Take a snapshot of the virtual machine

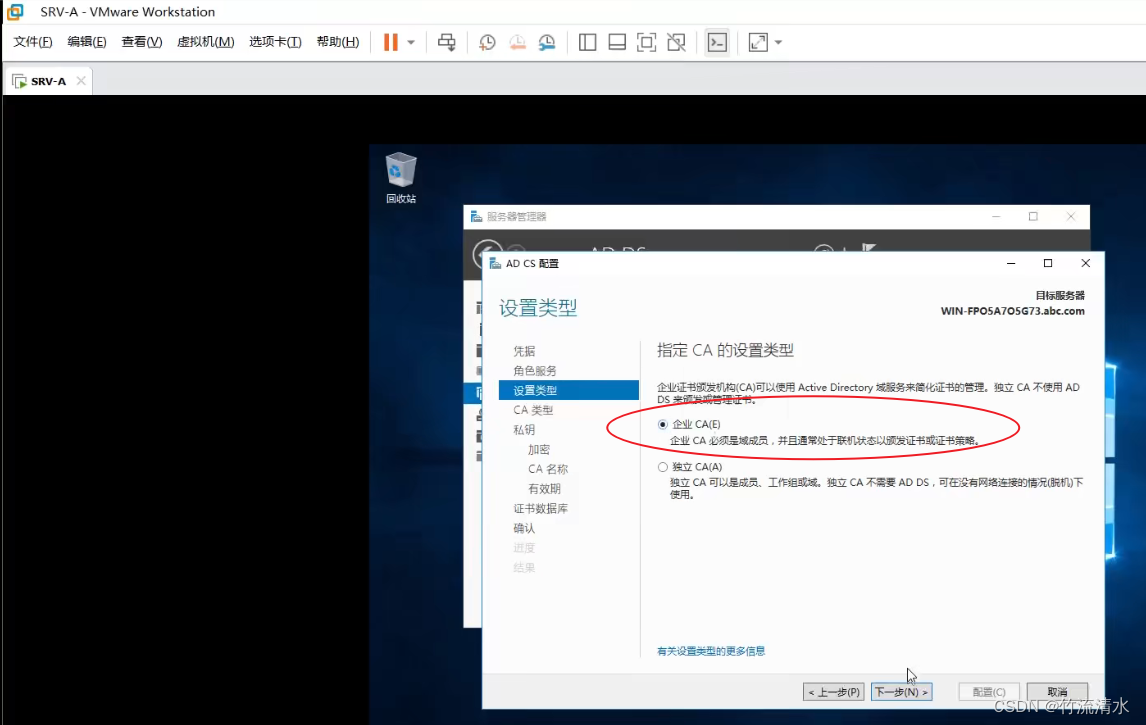click(487, 42)
